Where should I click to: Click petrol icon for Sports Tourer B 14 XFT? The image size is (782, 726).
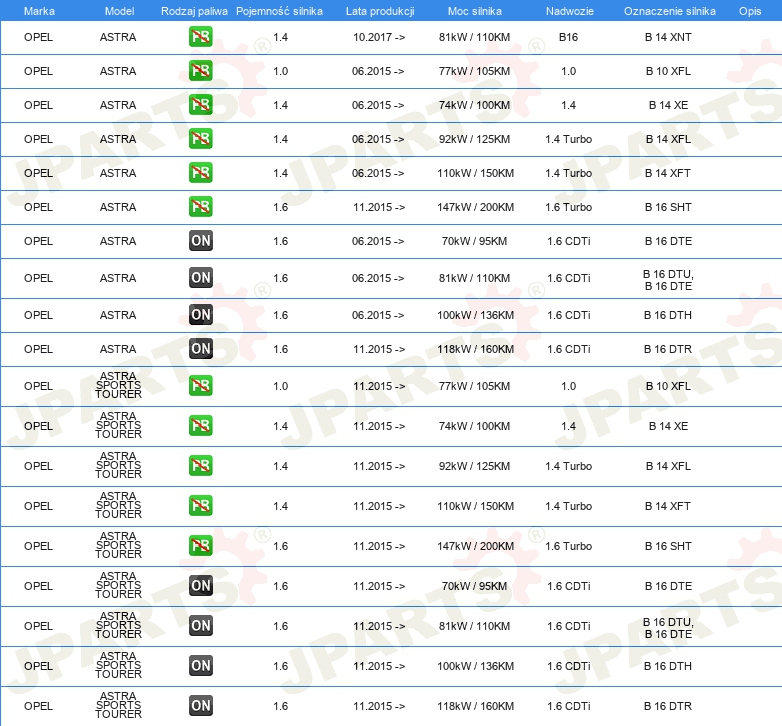pyautogui.click(x=201, y=506)
